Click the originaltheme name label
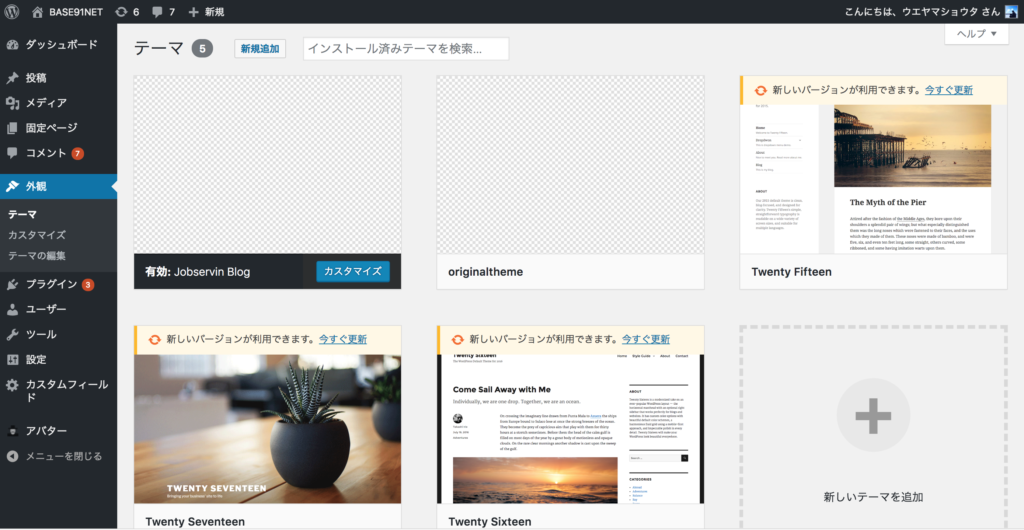The height and width of the screenshot is (530, 1024). click(x=486, y=272)
